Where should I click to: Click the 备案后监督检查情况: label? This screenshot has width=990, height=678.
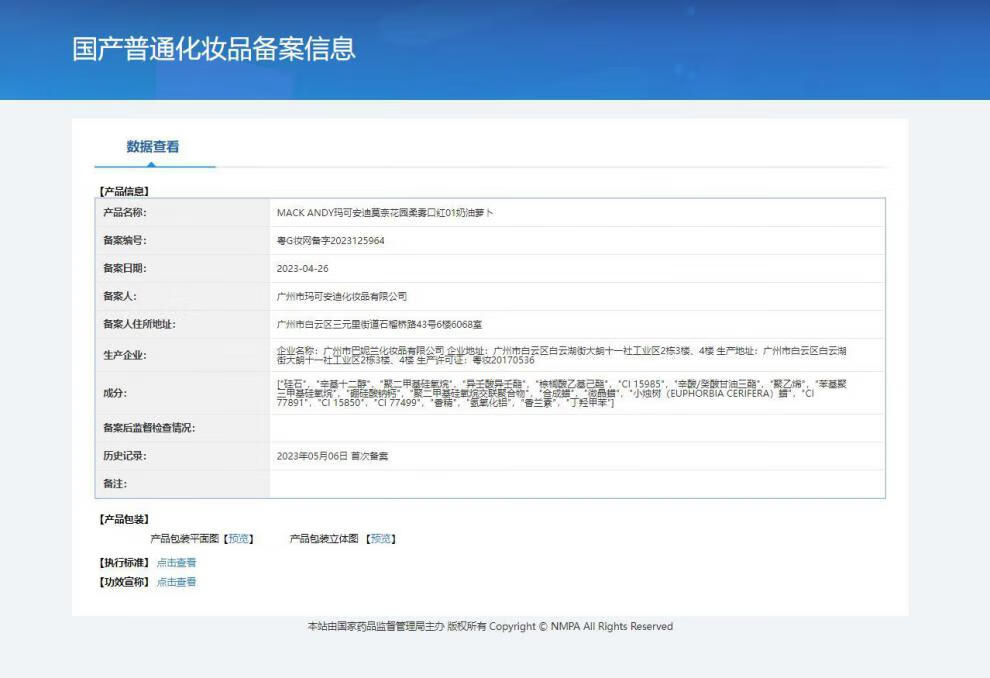click(149, 428)
